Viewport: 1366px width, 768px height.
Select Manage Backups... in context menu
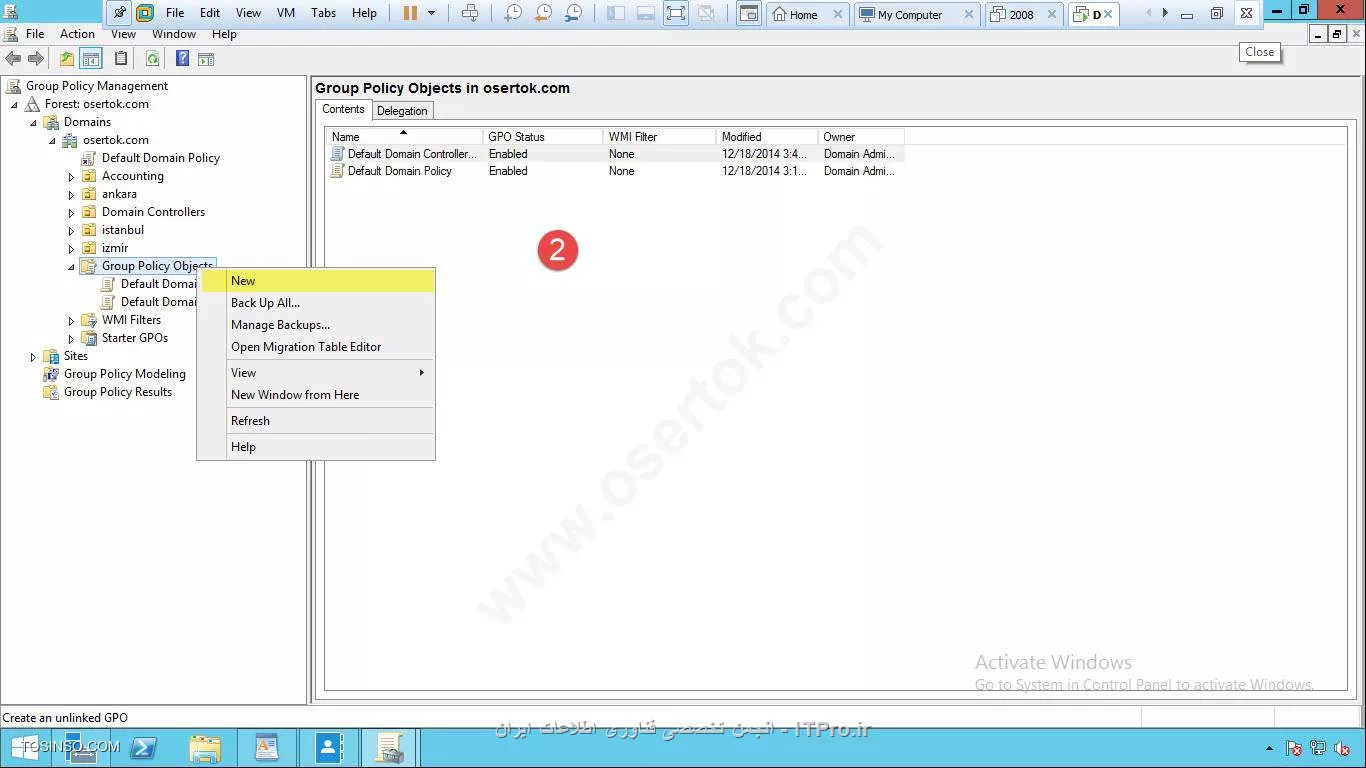tap(317, 325)
